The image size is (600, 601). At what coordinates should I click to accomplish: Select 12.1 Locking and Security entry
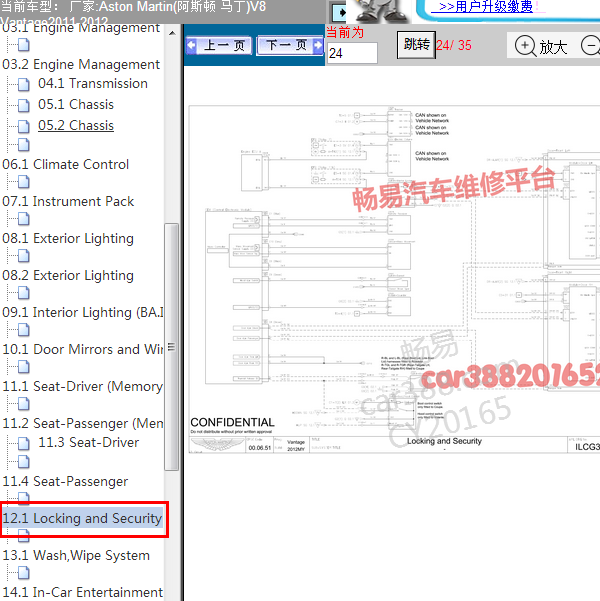point(82,518)
